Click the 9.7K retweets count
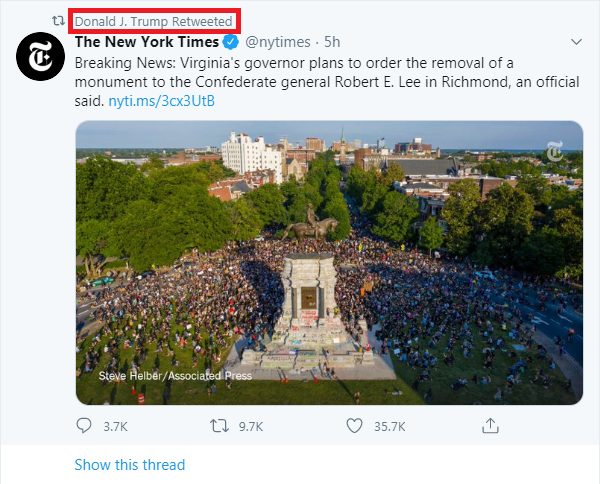 250,426
